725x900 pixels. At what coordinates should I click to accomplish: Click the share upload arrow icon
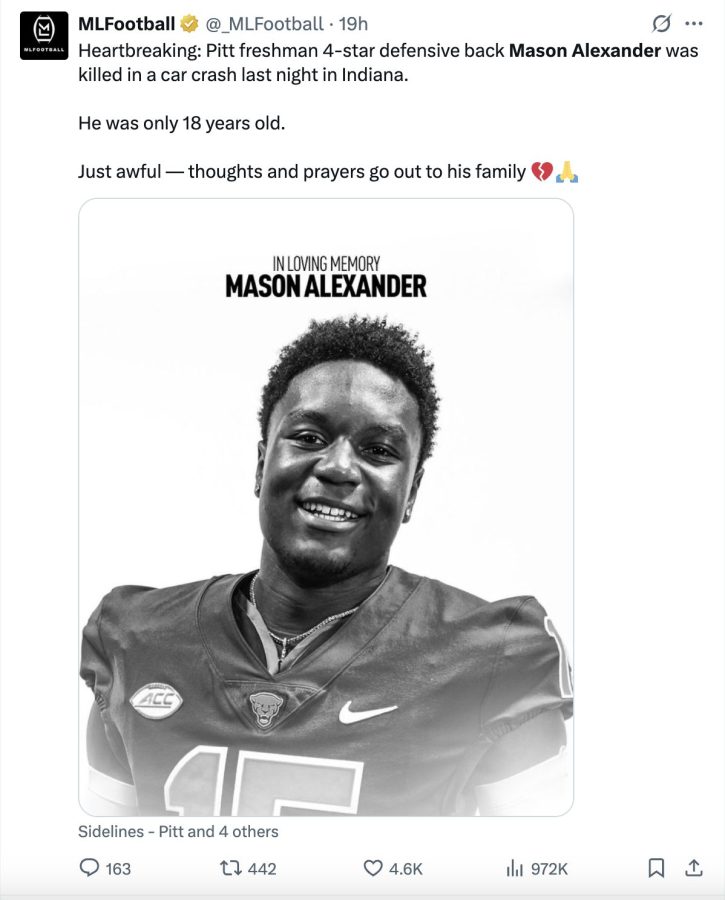click(x=692, y=868)
